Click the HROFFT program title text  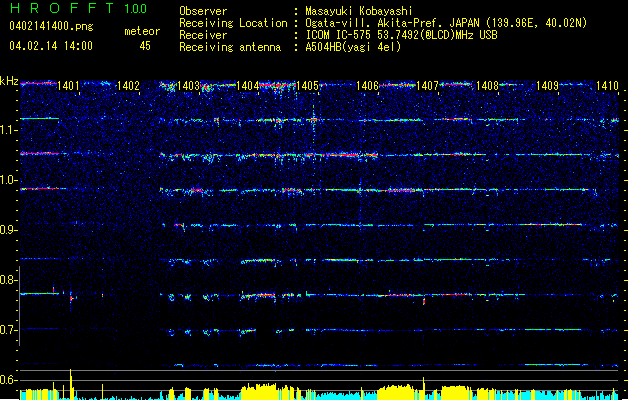coord(62,8)
